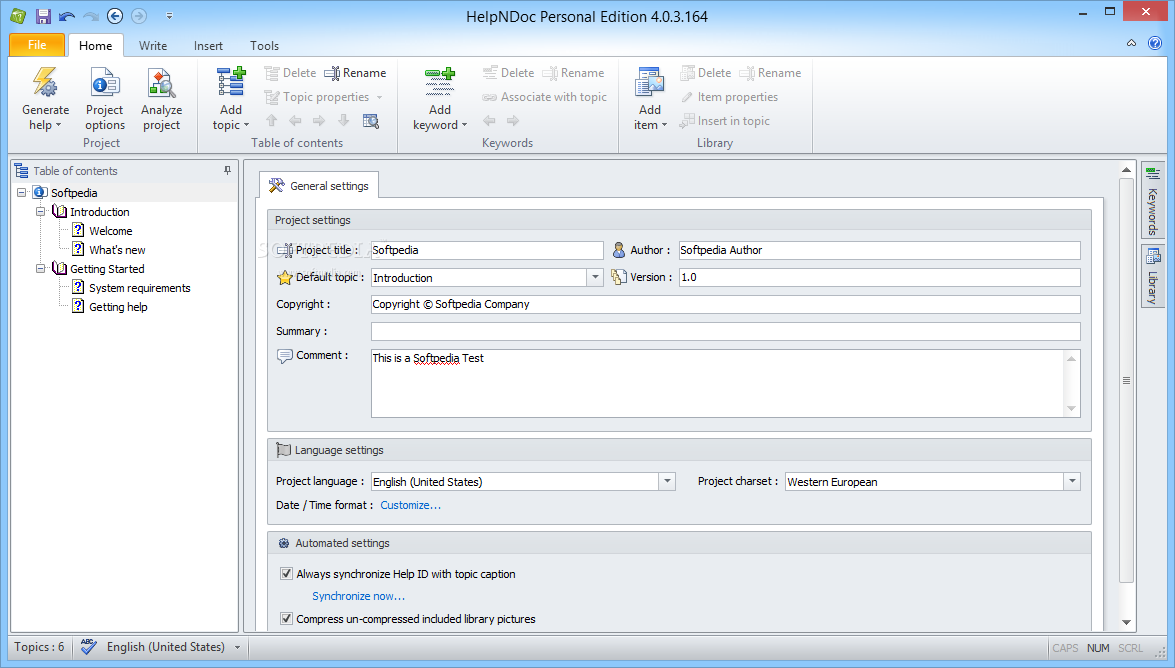Open the Keywords side panel tab
Screen dimensions: 1175x668
(1153, 201)
